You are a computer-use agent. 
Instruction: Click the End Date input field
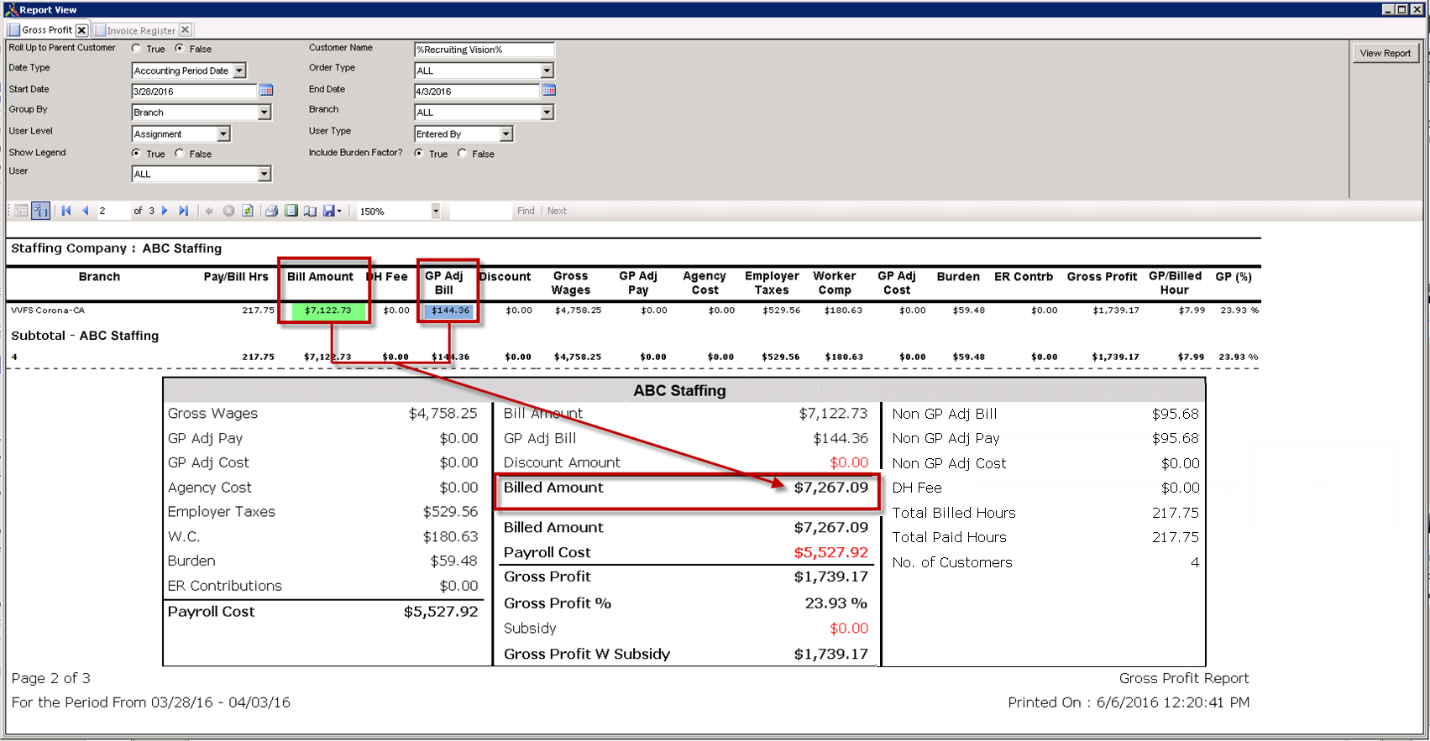tap(477, 91)
